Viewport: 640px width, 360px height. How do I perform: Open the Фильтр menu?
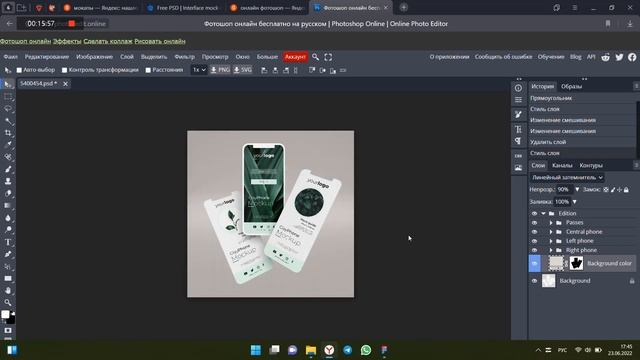[184, 57]
